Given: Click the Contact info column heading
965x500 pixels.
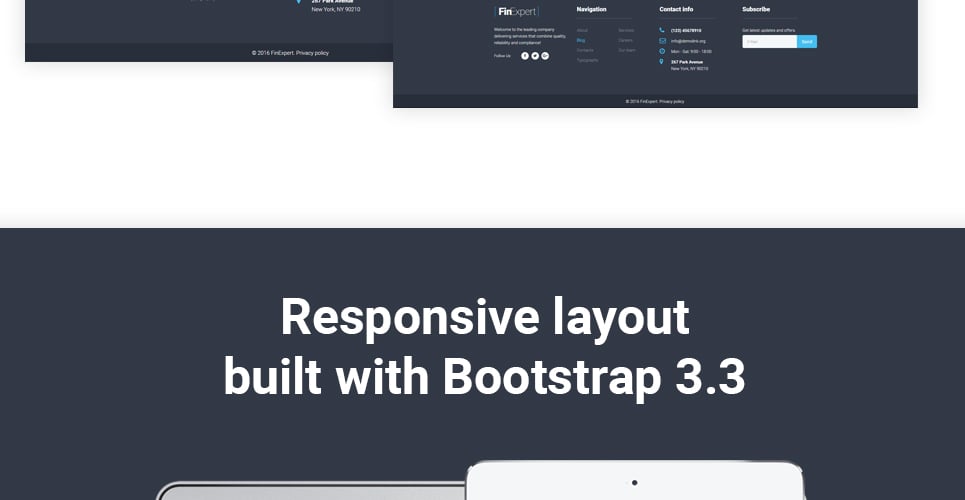Looking at the screenshot, I should point(676,9).
